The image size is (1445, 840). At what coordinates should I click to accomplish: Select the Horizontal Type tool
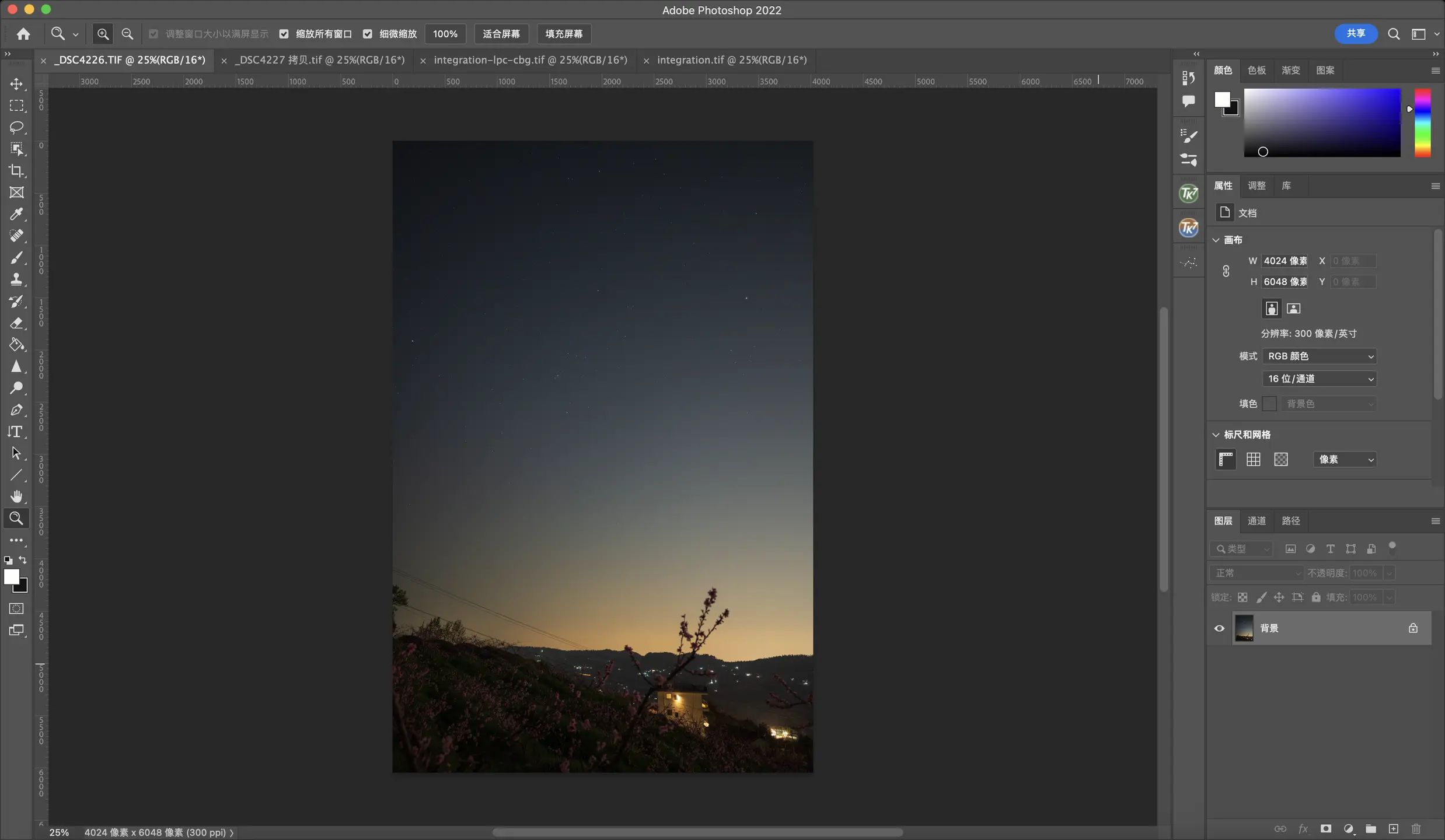coord(16,432)
